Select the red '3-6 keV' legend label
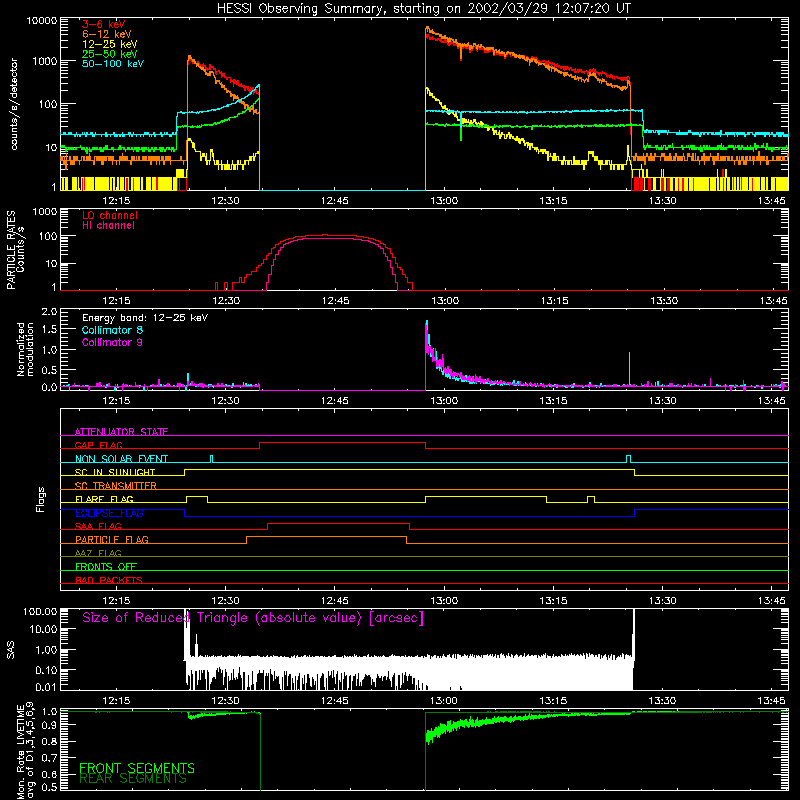 point(104,24)
